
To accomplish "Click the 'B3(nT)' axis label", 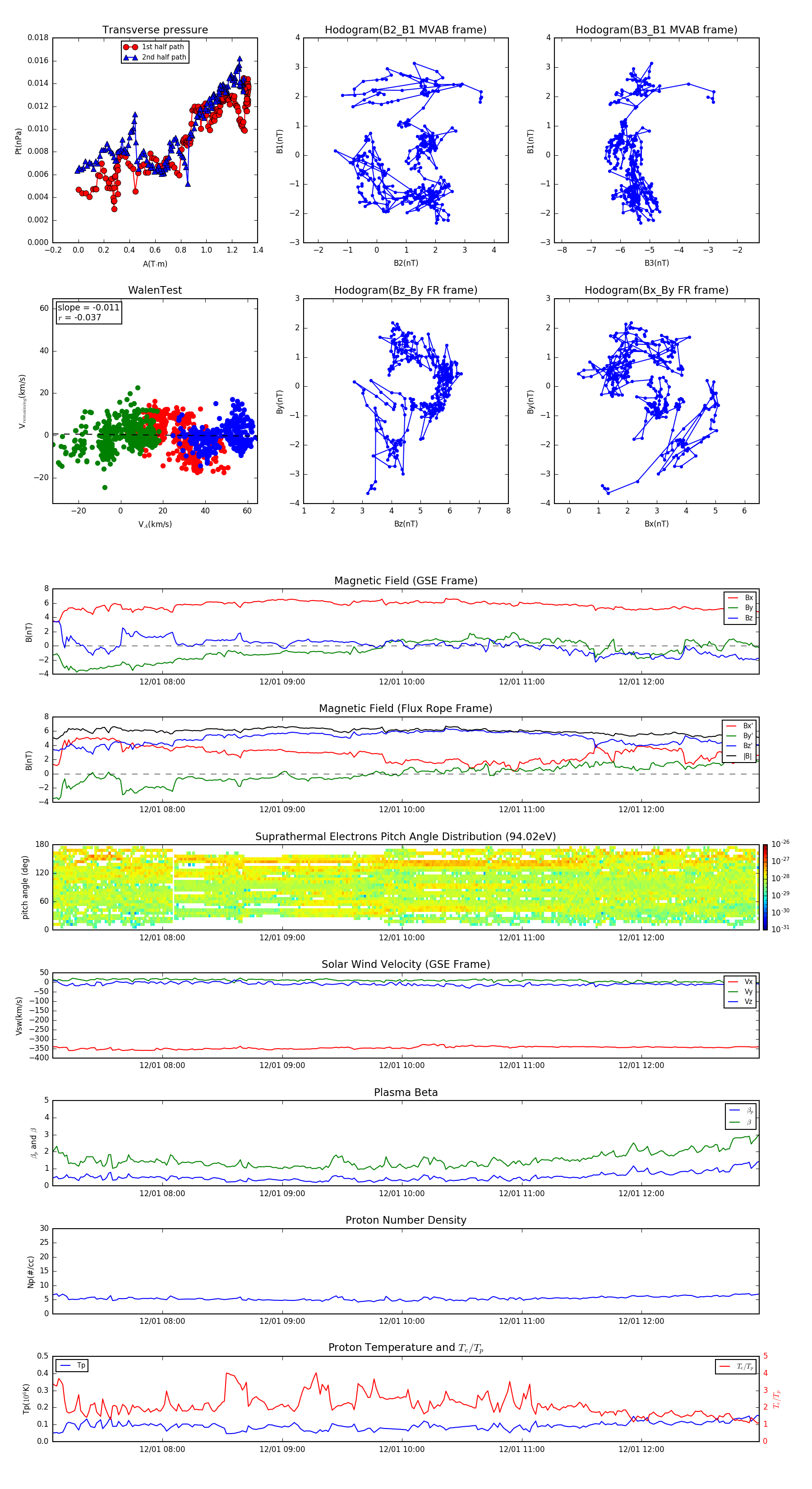I will [656, 263].
